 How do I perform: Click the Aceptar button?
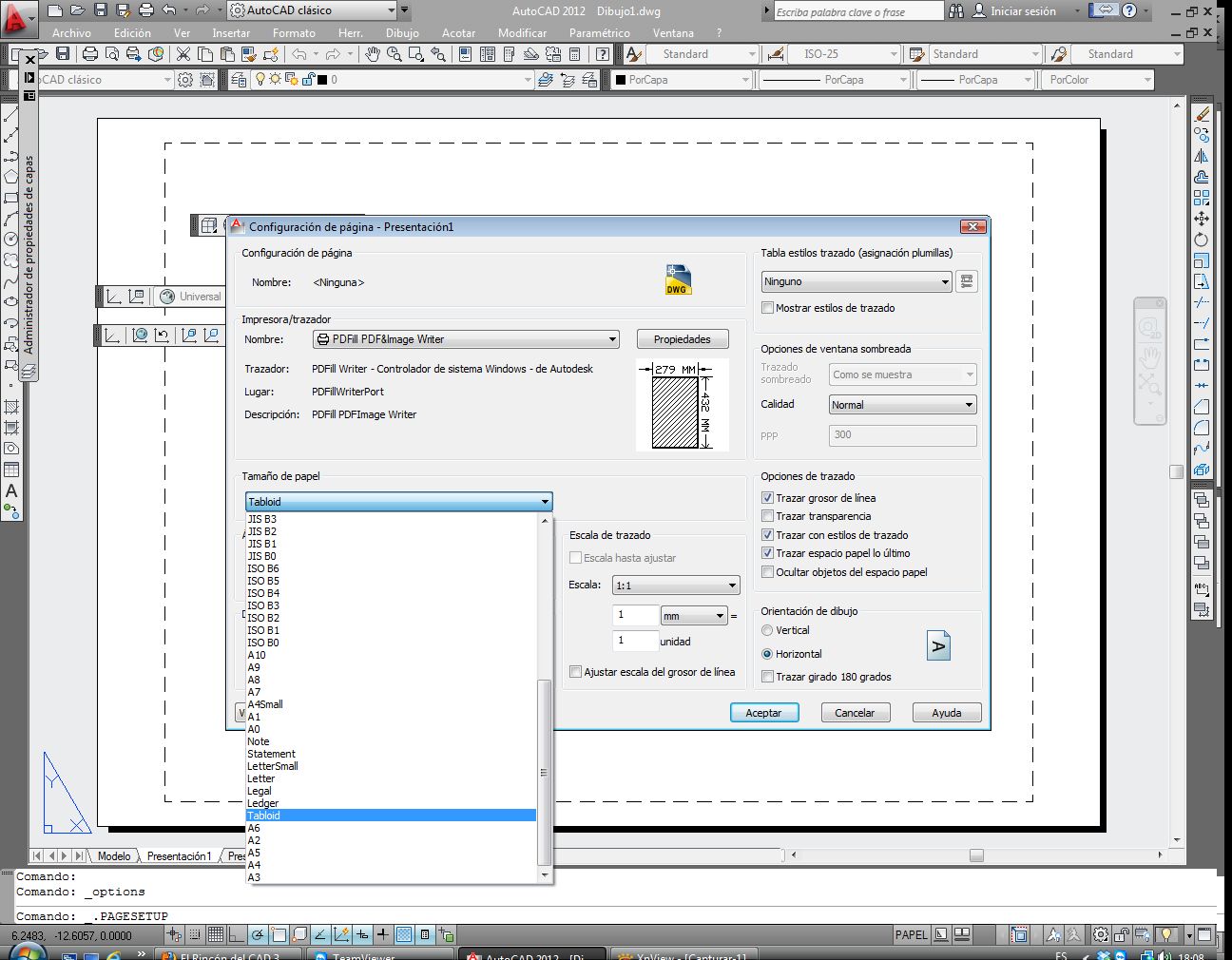coord(763,713)
